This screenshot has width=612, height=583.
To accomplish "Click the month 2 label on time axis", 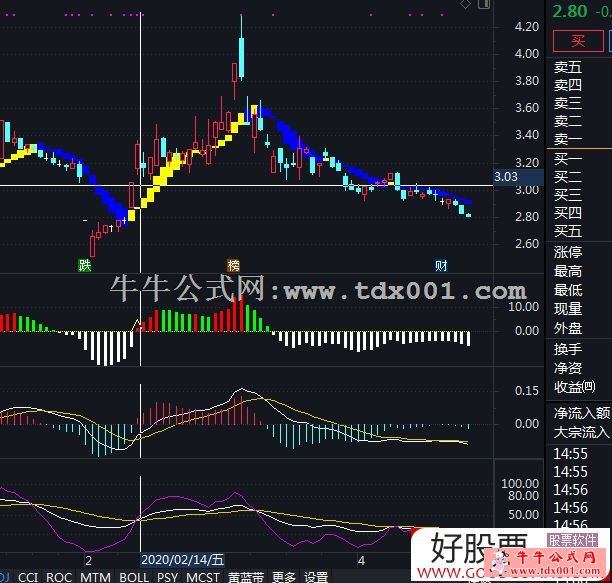I will (x=88, y=561).
